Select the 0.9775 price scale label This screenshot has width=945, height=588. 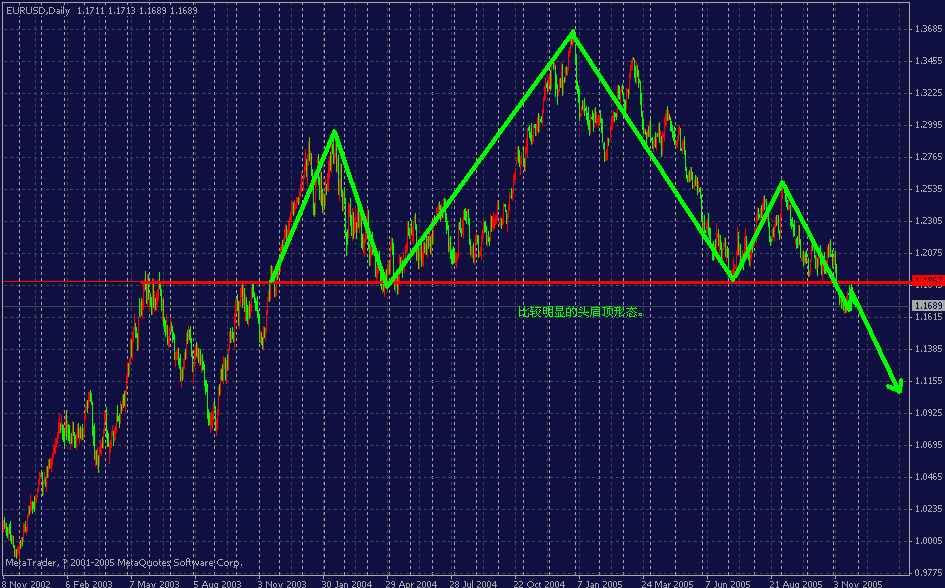coord(928,572)
